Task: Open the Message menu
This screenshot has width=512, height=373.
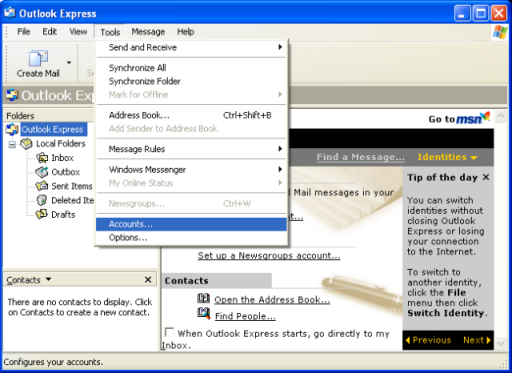Action: (x=148, y=32)
